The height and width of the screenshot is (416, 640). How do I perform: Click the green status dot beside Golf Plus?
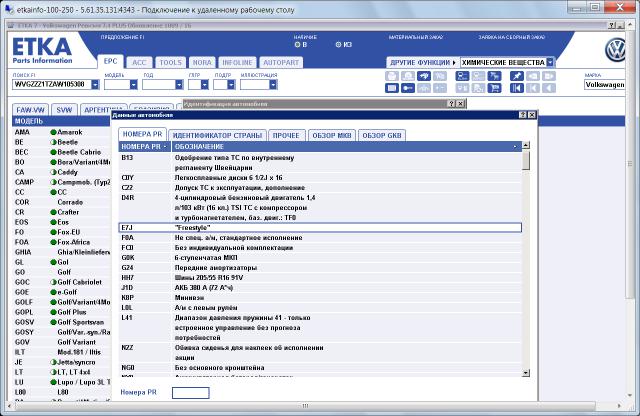pyautogui.click(x=53, y=312)
